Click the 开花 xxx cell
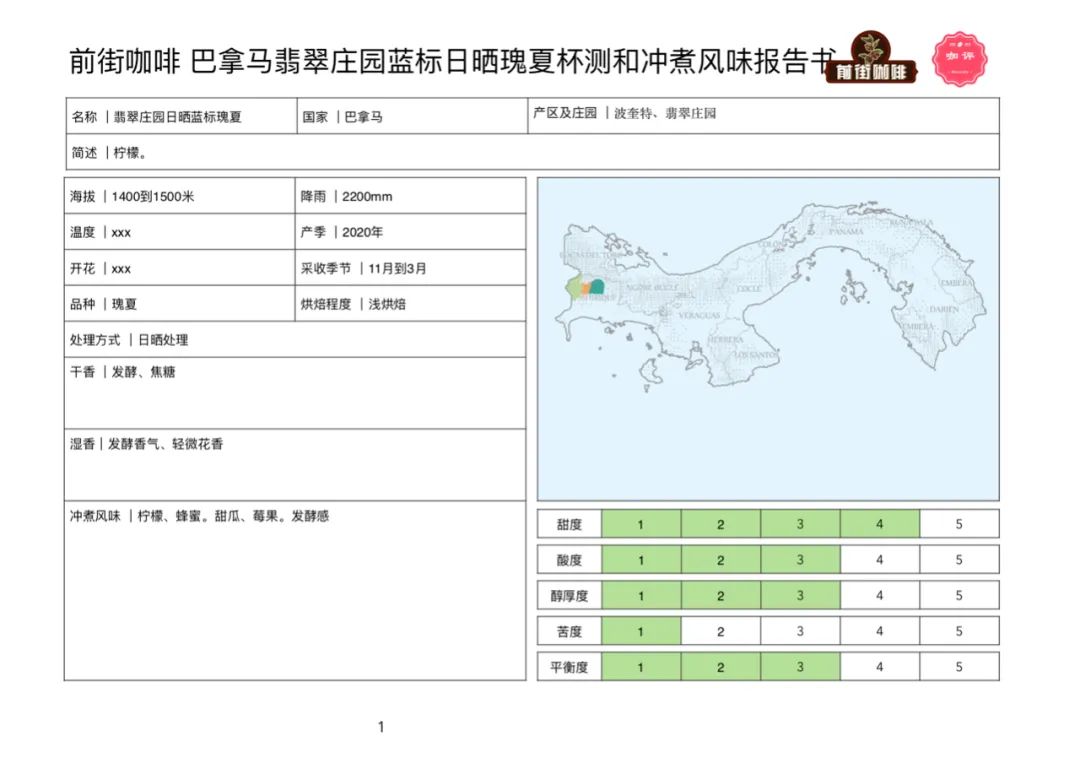Image resolution: width=1080 pixels, height=763 pixels. [x=180, y=268]
